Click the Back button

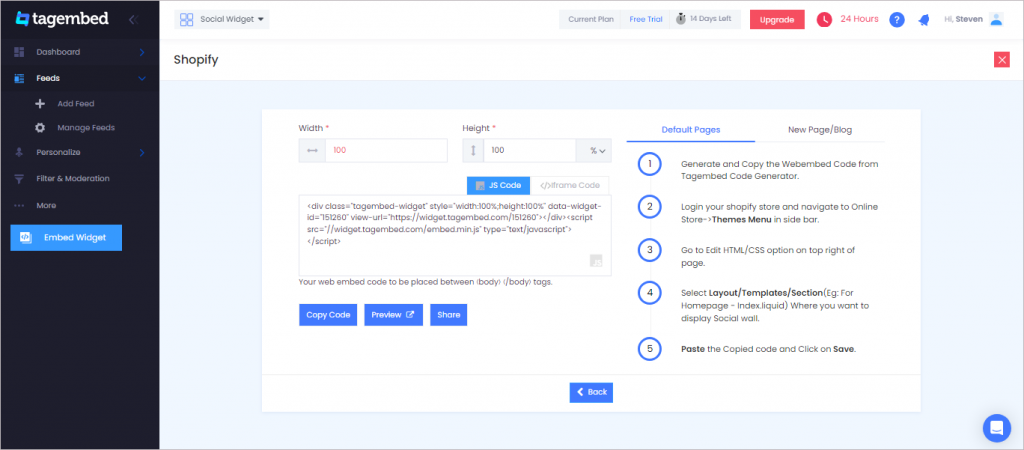pyautogui.click(x=591, y=392)
